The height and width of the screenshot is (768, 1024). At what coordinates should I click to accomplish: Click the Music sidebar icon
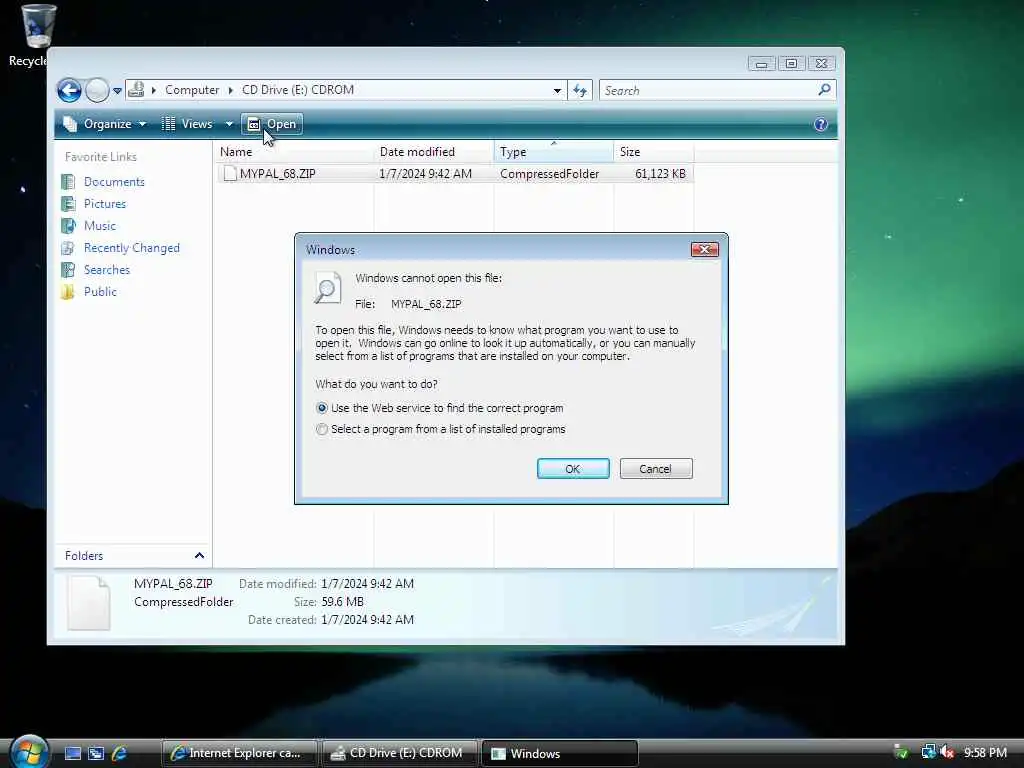[68, 226]
